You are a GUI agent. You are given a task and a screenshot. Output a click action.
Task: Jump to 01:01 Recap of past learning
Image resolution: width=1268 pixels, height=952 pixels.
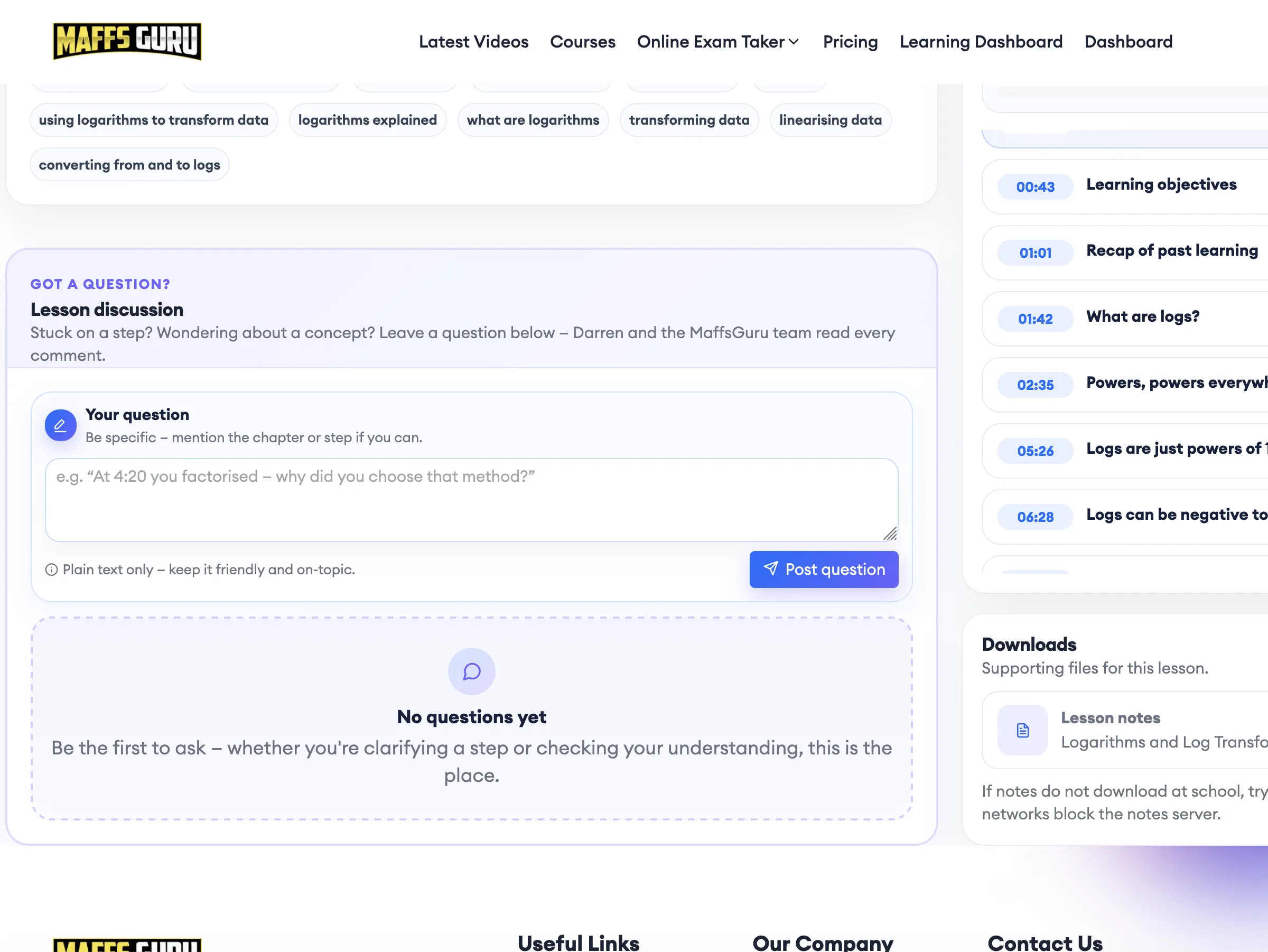(1125, 252)
